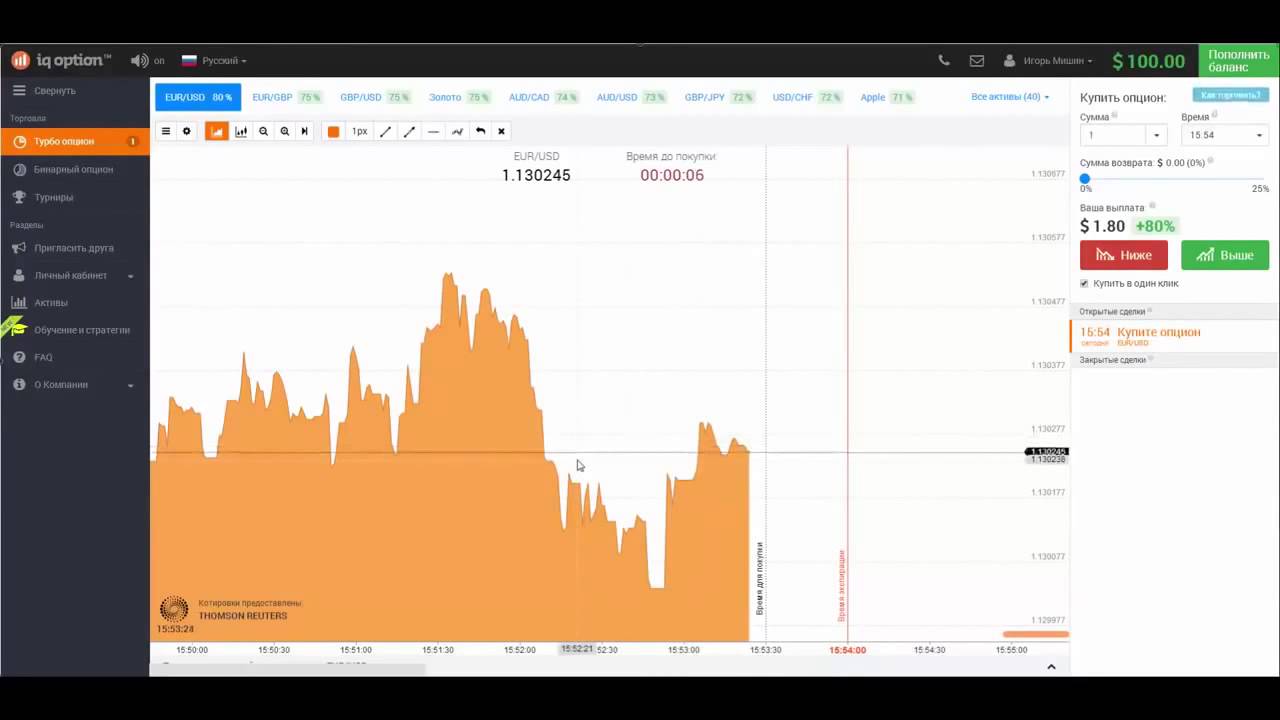Click bottom panel expand up-arrow
Viewport: 1280px width, 720px height.
coord(1051,667)
